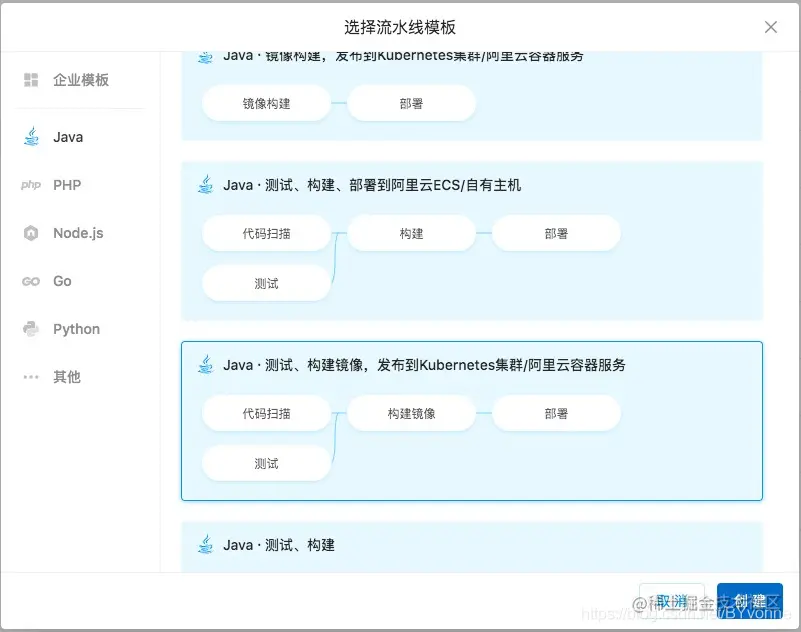The image size is (801, 632).
Task: Click the Java icon on the Kubernetes template
Action: (206, 365)
